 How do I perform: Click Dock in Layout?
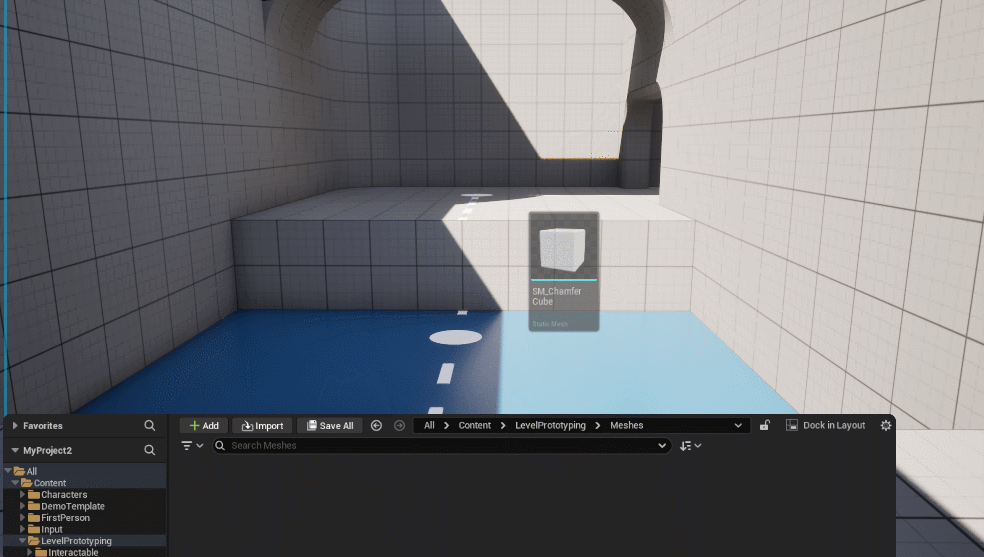coord(825,425)
